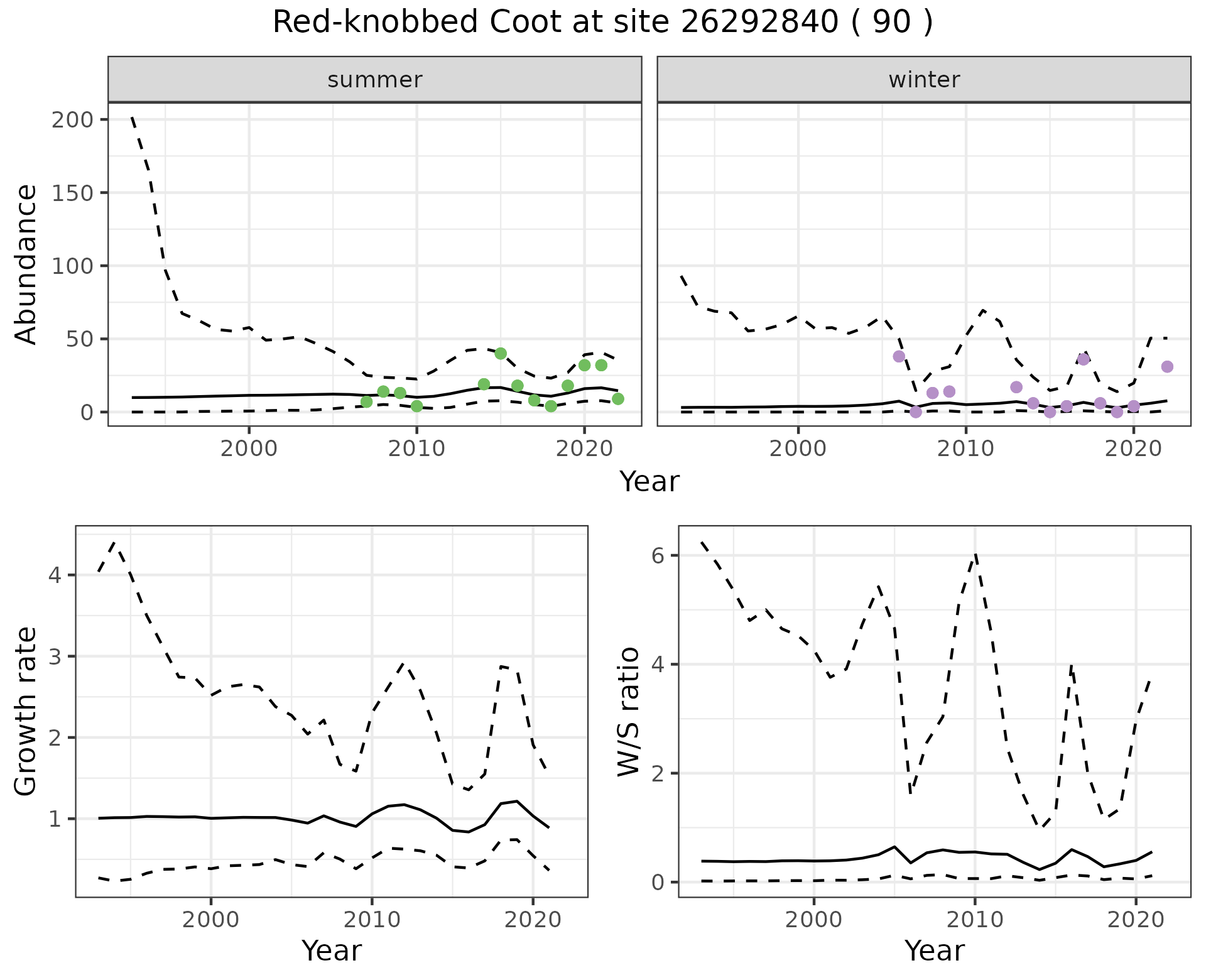Click the W/S ratio y-axis label
This screenshot has width=1206, height=980.
629,712
